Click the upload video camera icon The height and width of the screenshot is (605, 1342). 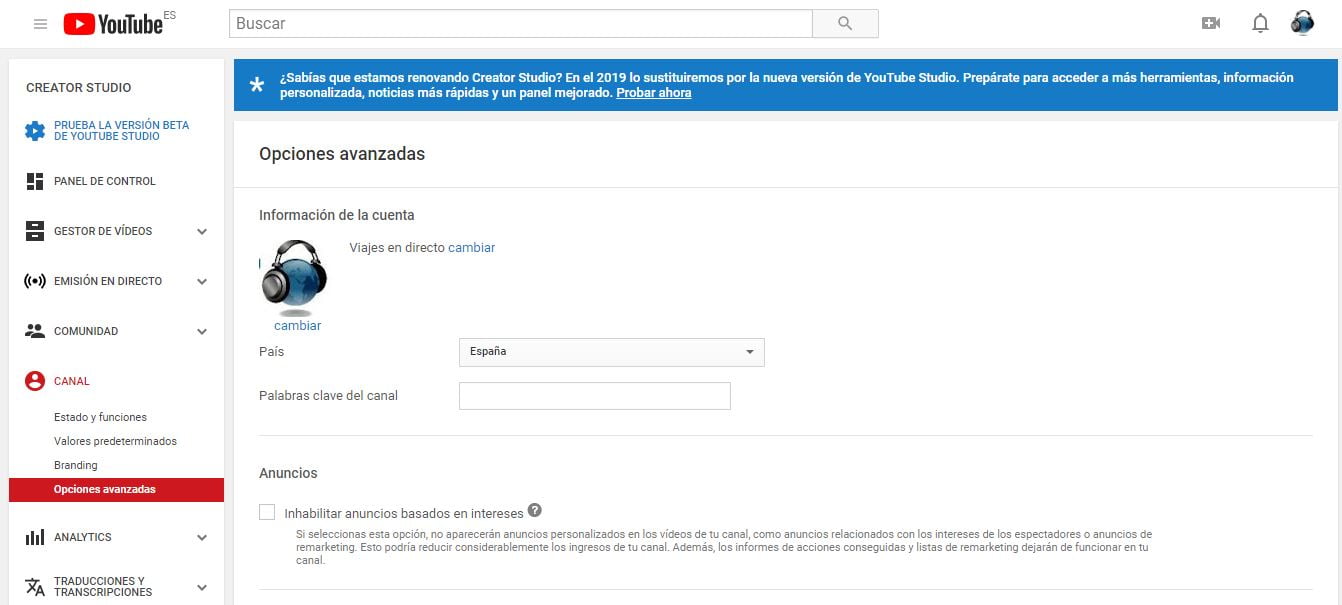(x=1211, y=23)
